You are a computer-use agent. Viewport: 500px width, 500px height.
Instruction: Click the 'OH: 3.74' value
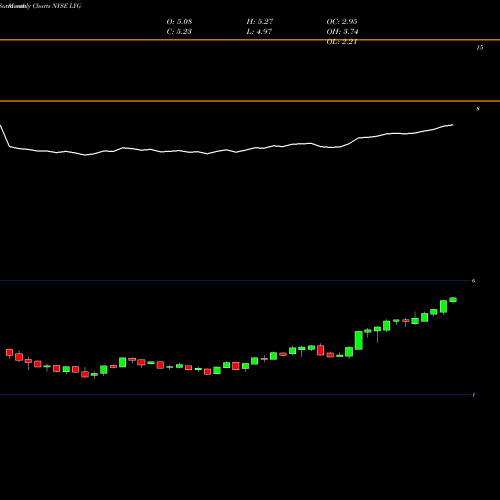click(x=342, y=32)
